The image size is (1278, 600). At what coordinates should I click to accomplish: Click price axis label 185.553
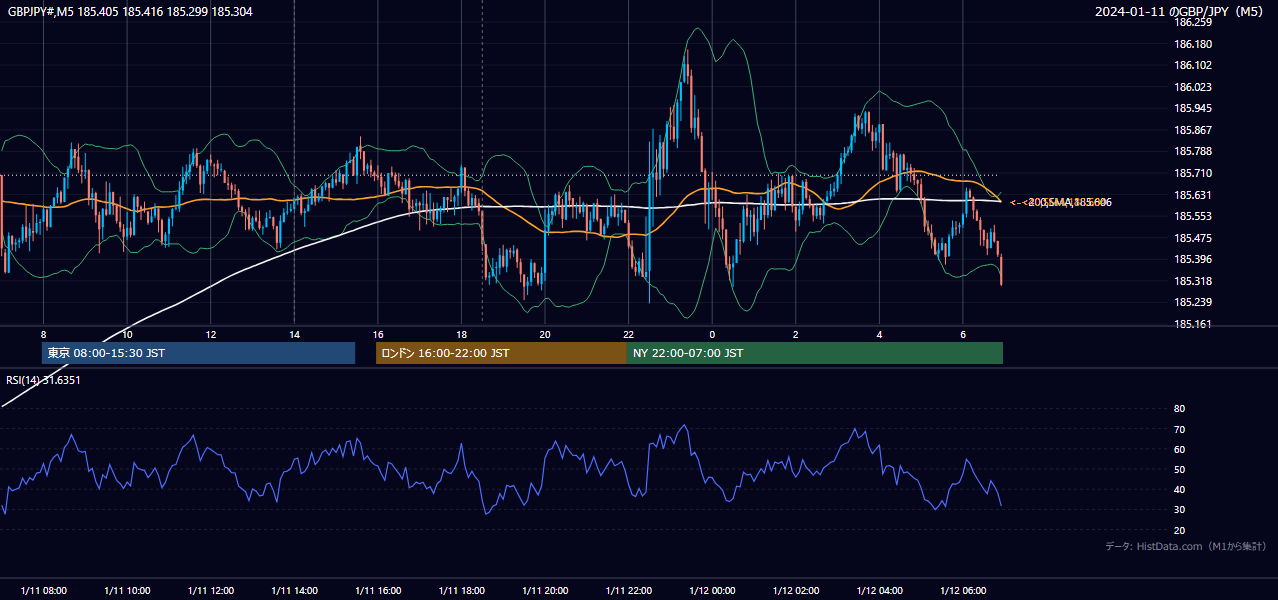1192,216
